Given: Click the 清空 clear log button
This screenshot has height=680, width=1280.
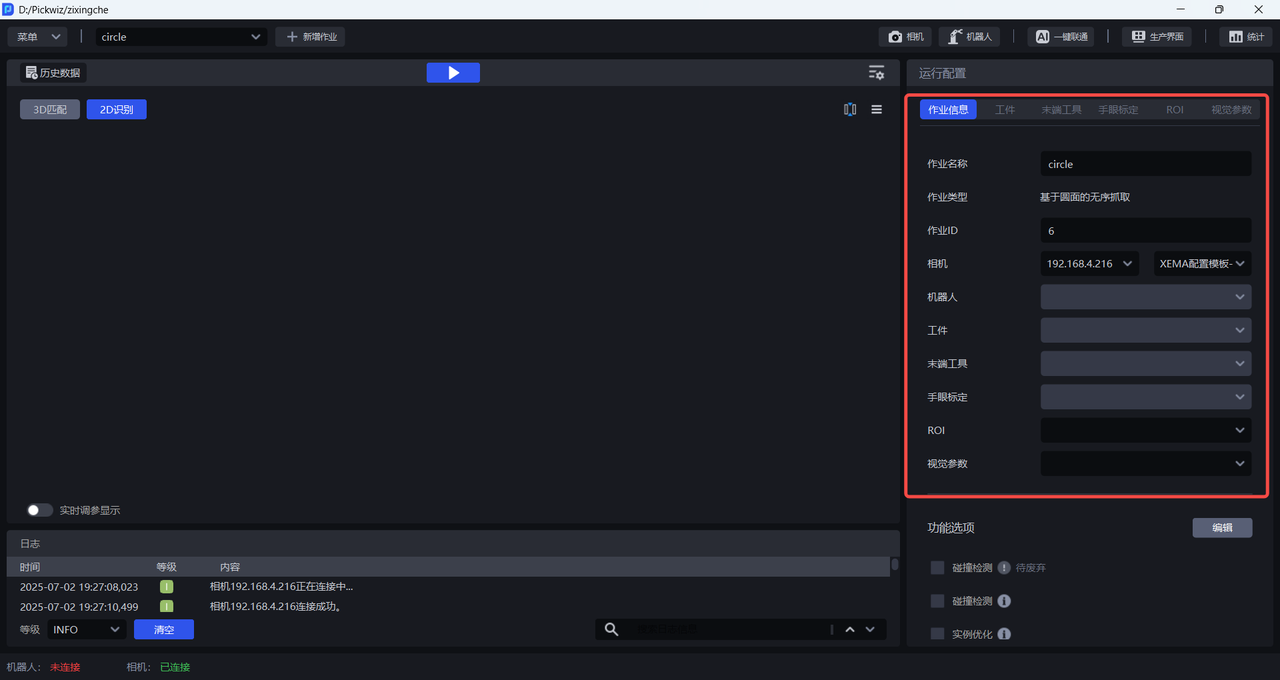Looking at the screenshot, I should pyautogui.click(x=164, y=630).
